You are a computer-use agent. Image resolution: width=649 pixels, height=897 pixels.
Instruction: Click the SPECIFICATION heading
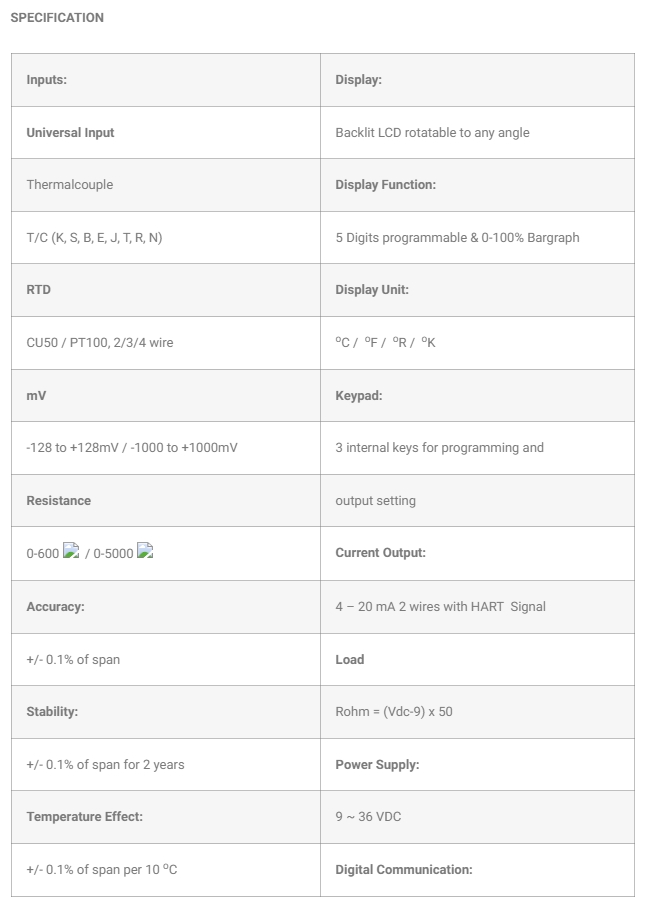tap(57, 18)
